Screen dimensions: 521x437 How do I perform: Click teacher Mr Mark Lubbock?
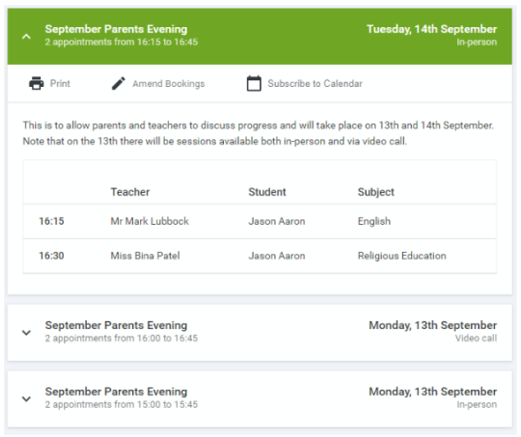point(150,221)
